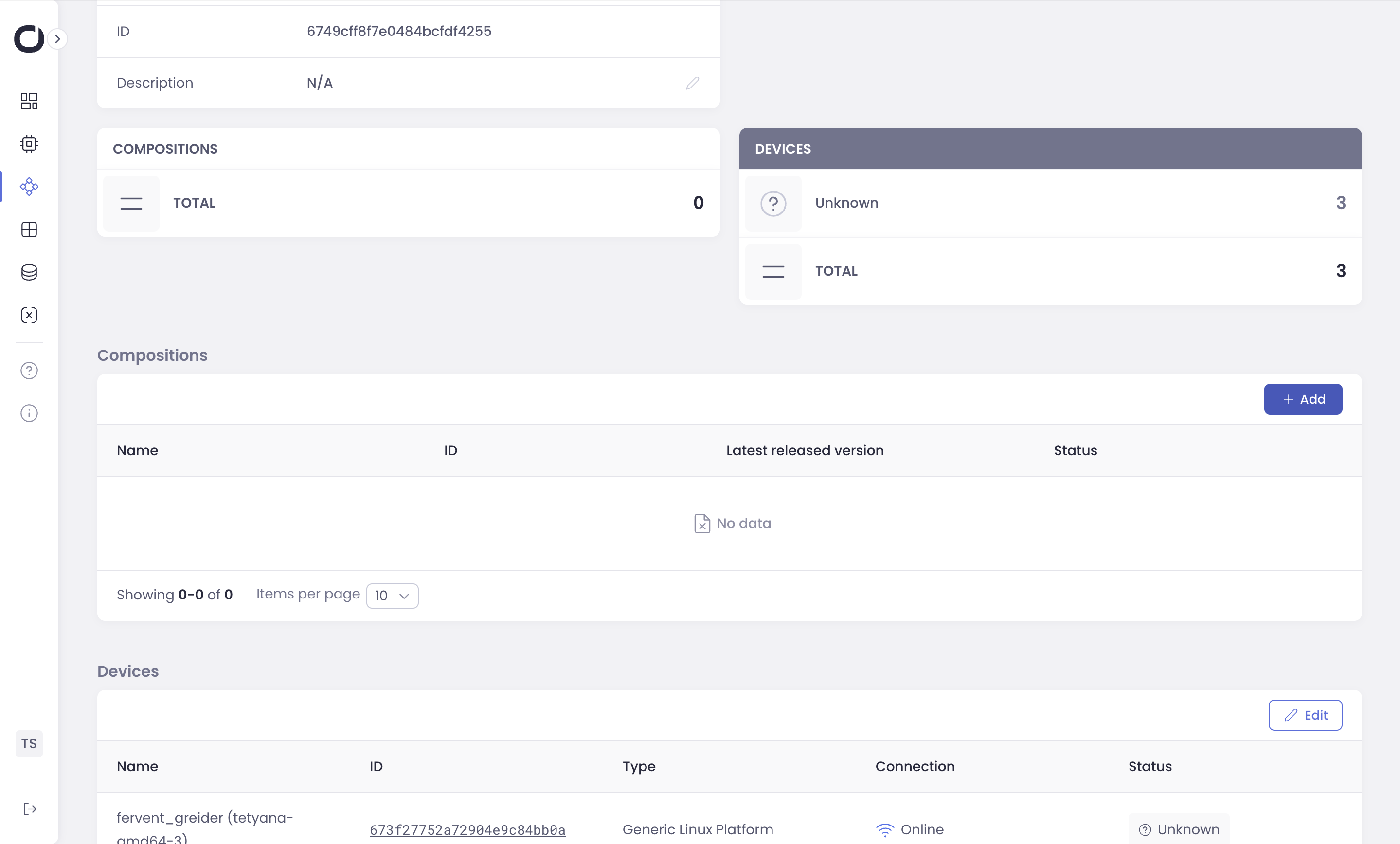
Task: Click the Name column header in Compositions
Action: [138, 450]
